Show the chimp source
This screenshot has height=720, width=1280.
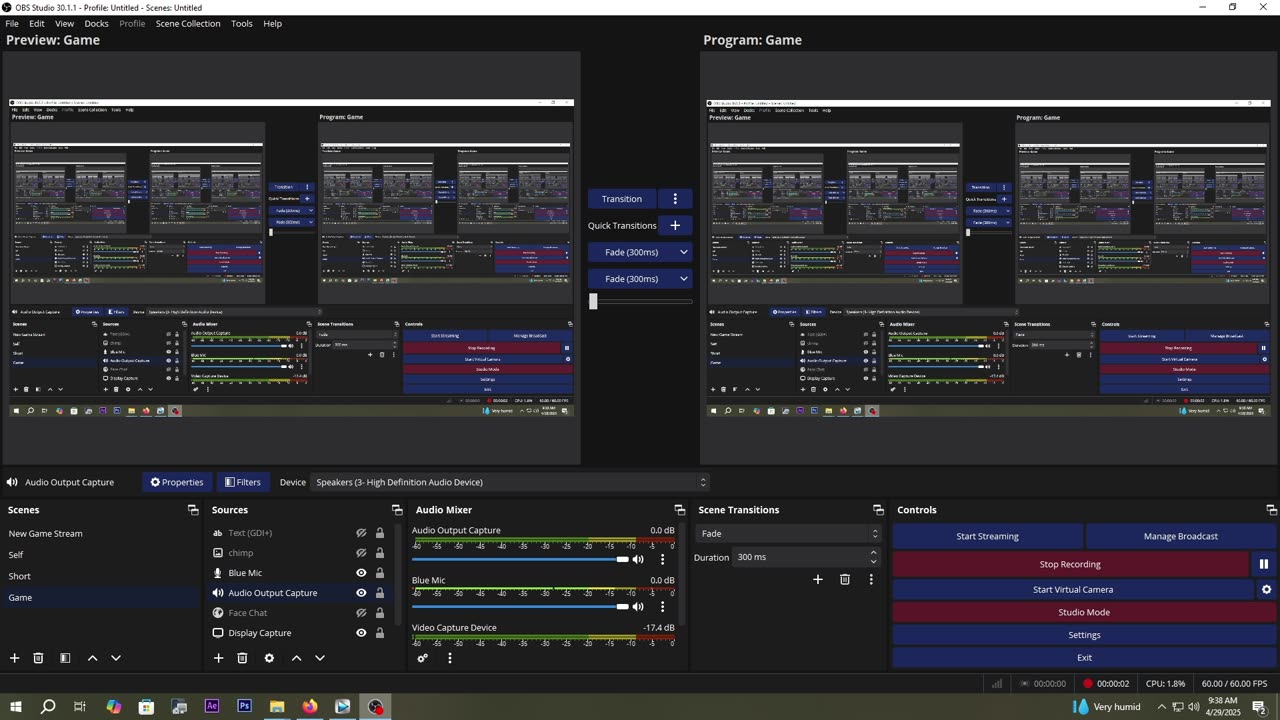[x=361, y=553]
